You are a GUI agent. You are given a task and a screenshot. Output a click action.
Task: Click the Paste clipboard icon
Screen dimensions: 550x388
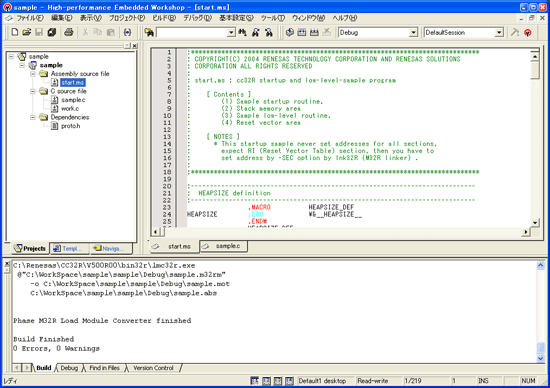point(110,32)
